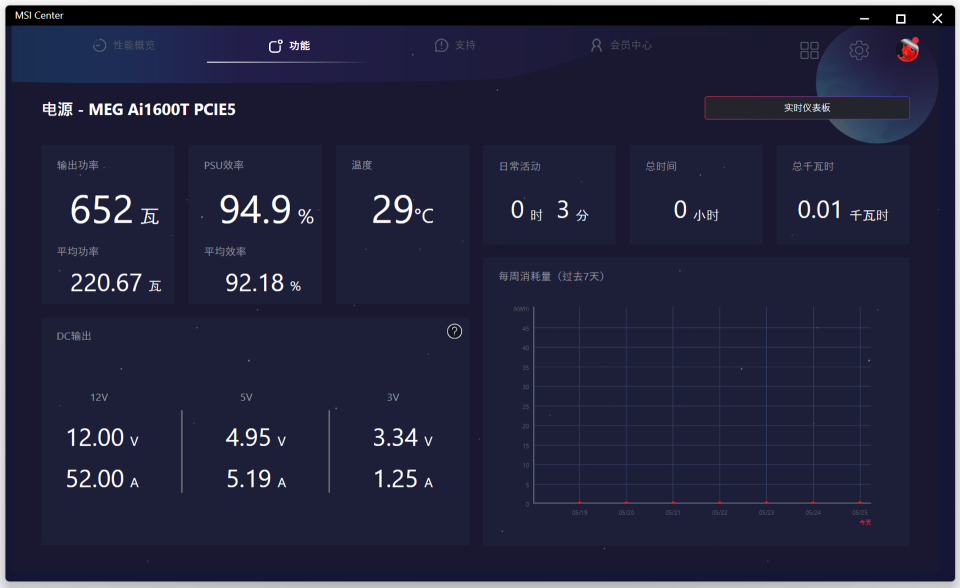This screenshot has height=588, width=960.
Task: Open the apps grid icon
Action: [809, 50]
